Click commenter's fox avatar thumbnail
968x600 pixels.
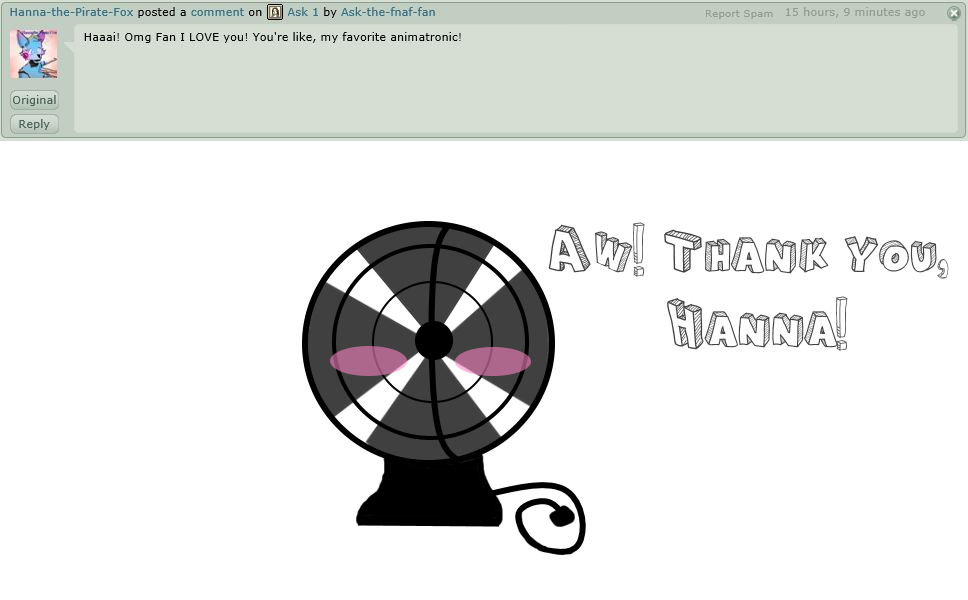(34, 54)
